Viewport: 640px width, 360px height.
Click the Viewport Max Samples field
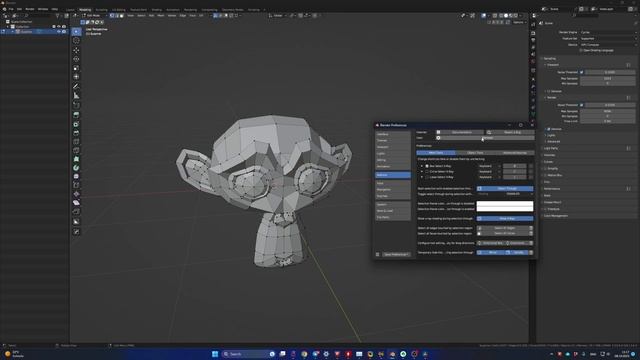click(608, 78)
